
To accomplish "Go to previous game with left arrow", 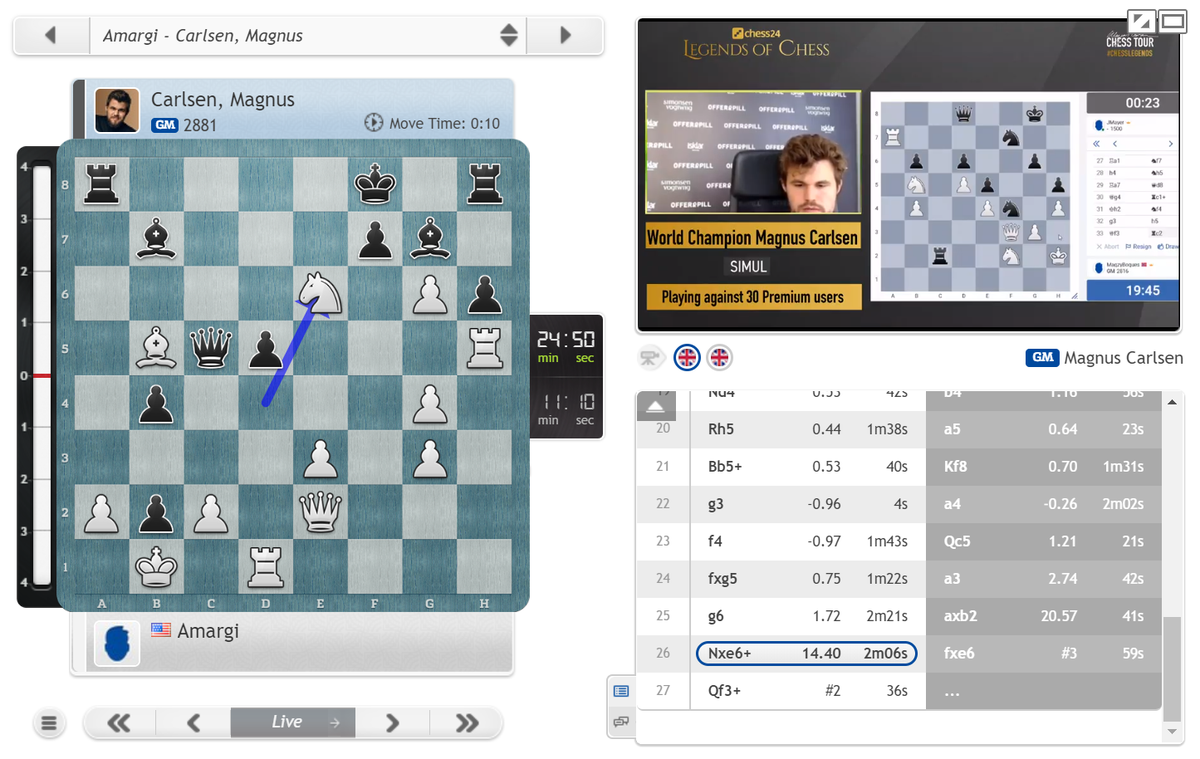I will (x=51, y=35).
